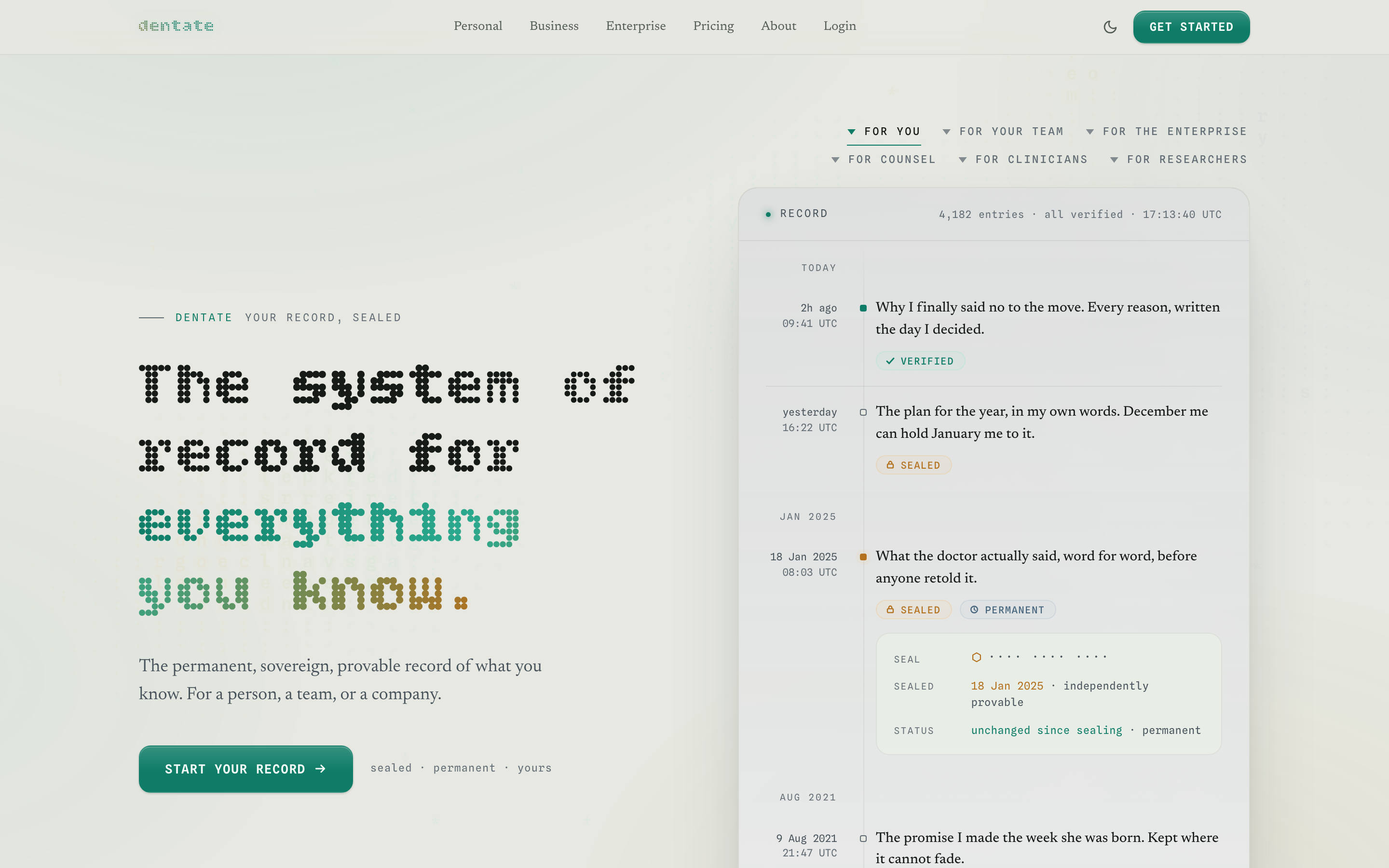Viewport: 1389px width, 868px height.
Task: Switch to the FOR YOU tab
Action: pyautogui.click(x=884, y=132)
